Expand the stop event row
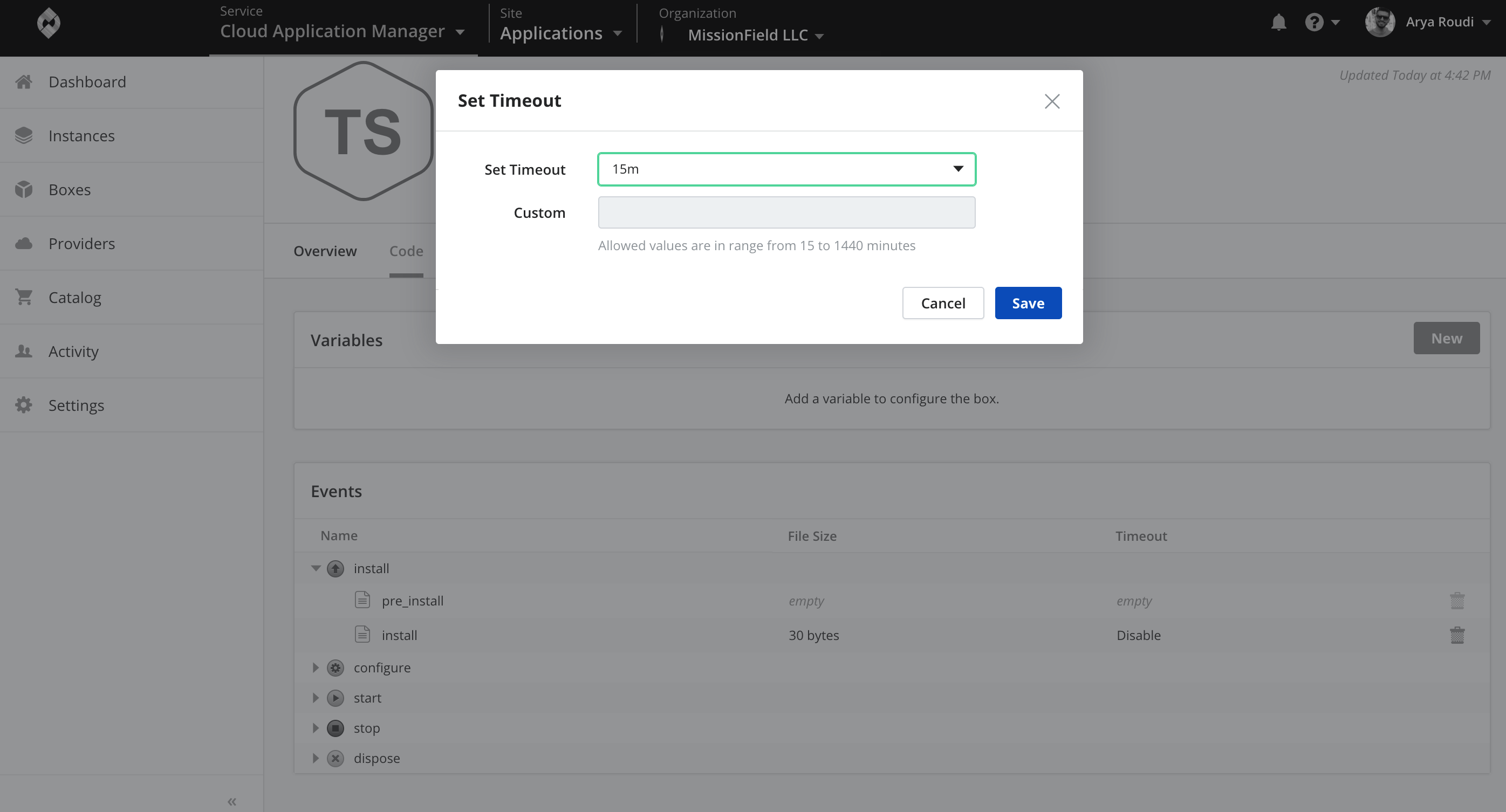The width and height of the screenshot is (1506, 812). [x=315, y=728]
